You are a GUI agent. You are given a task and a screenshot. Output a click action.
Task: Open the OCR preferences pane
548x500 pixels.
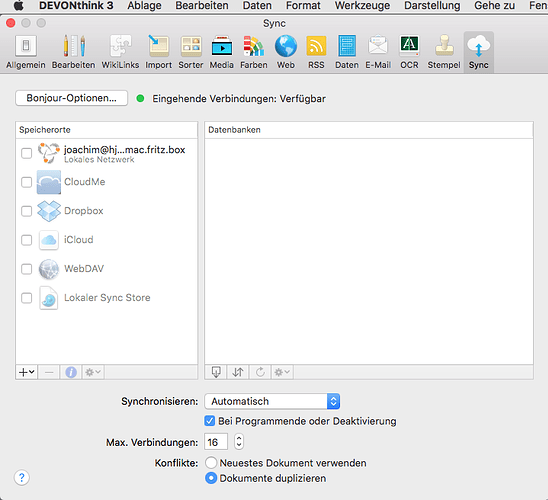[x=409, y=52]
